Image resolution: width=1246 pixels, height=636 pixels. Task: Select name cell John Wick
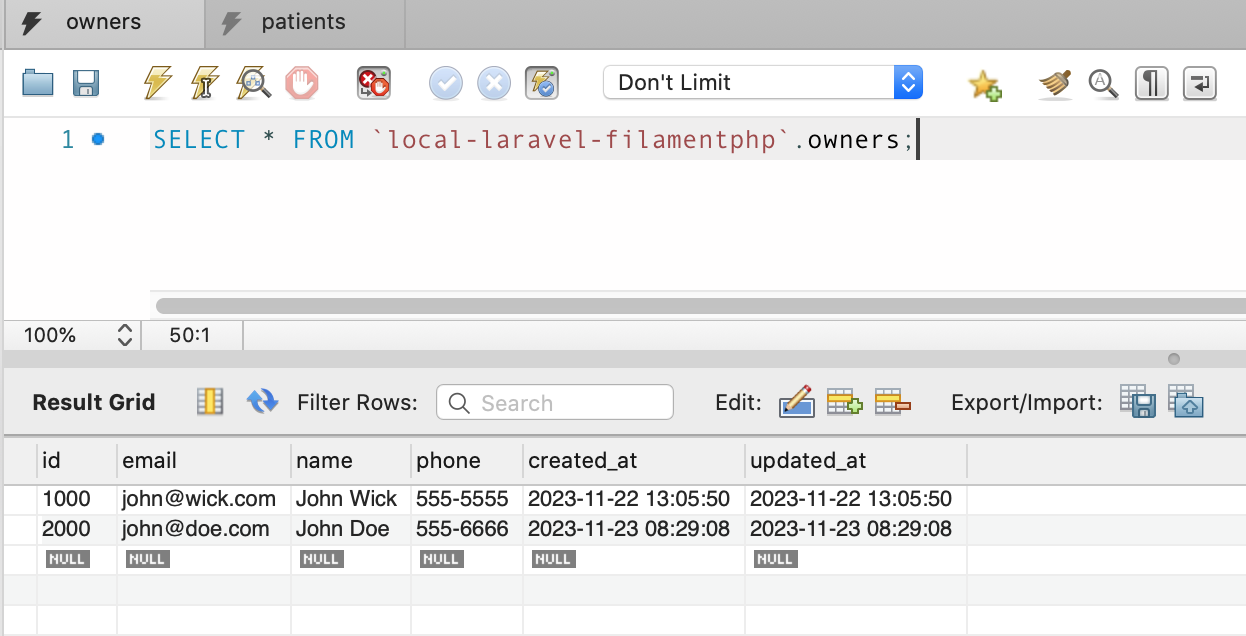[x=351, y=499]
